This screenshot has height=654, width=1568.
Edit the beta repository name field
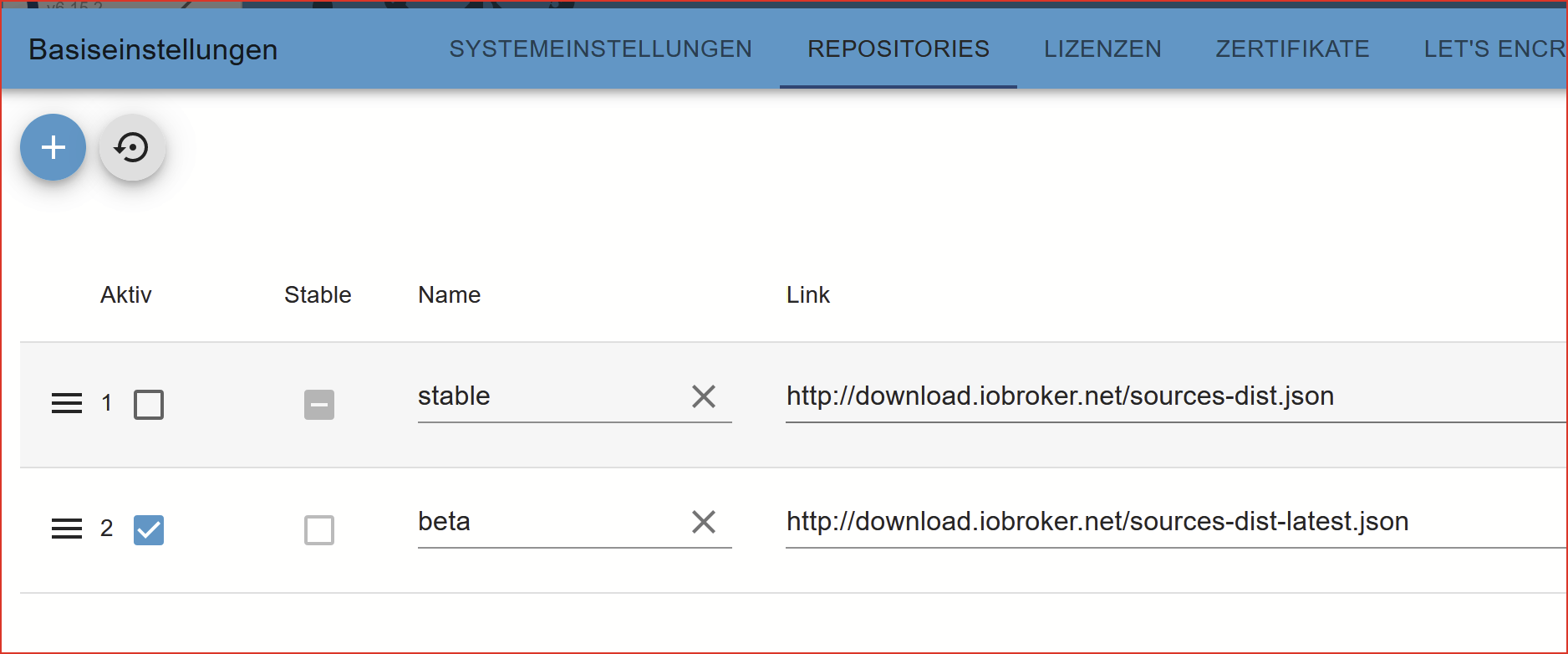[543, 522]
